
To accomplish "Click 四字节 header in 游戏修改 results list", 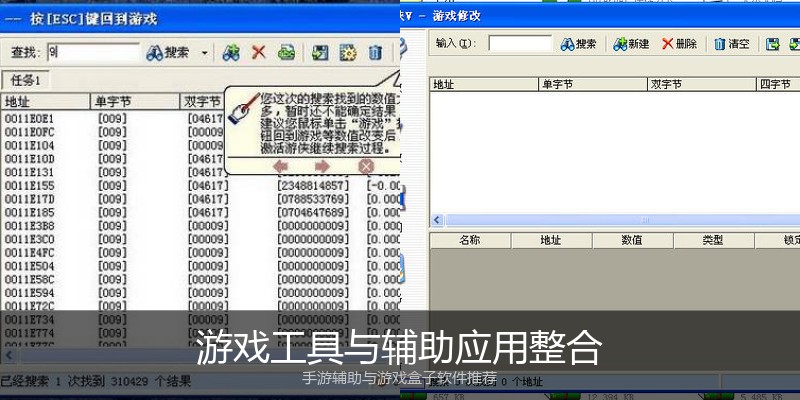I will (x=778, y=85).
